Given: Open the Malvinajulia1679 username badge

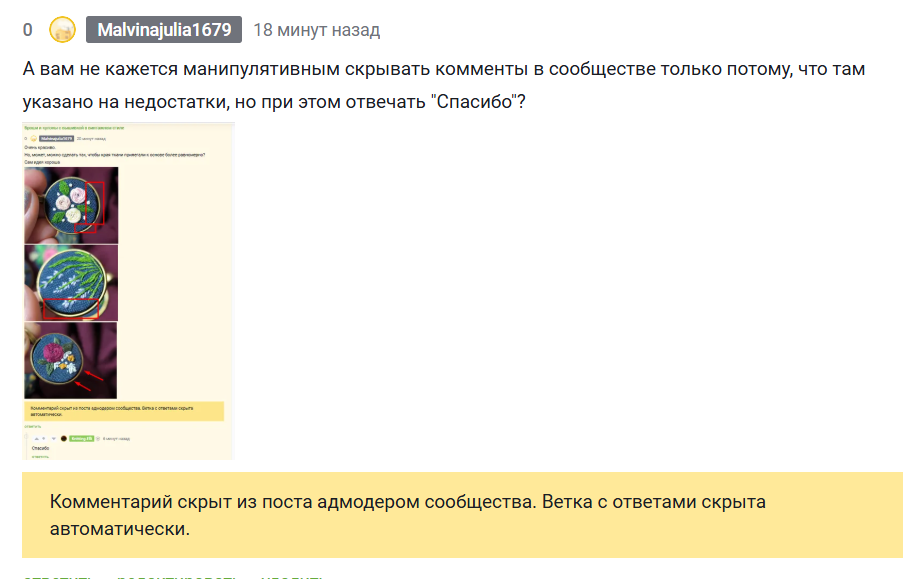Looking at the screenshot, I should click(164, 30).
